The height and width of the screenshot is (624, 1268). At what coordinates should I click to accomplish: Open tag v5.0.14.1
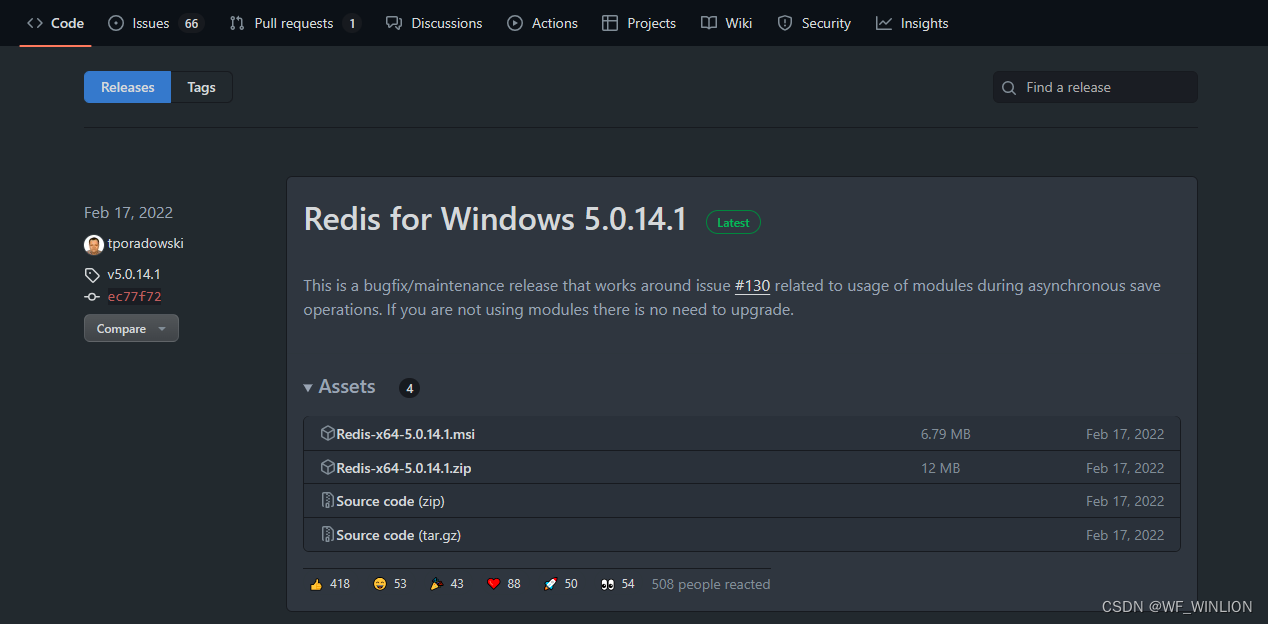134,274
